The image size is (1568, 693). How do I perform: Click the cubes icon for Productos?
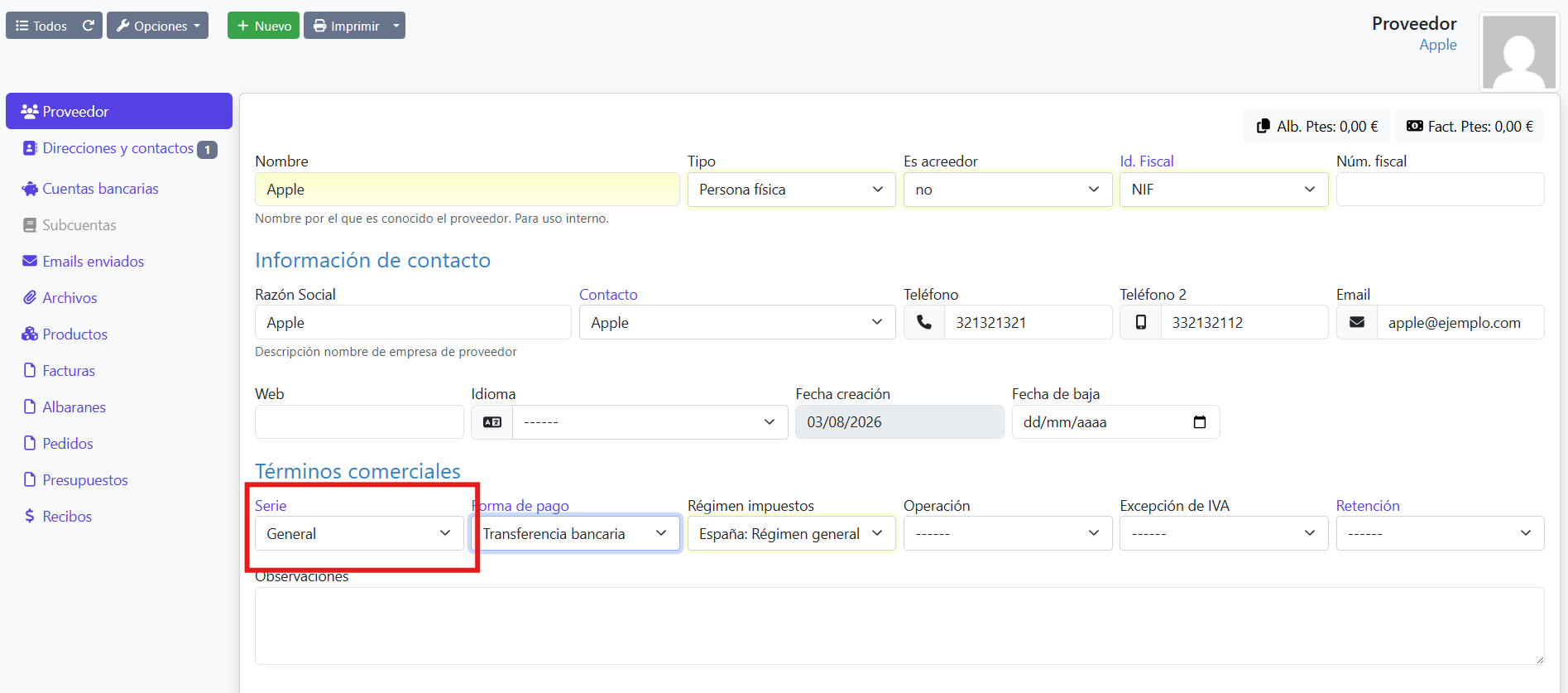click(30, 334)
